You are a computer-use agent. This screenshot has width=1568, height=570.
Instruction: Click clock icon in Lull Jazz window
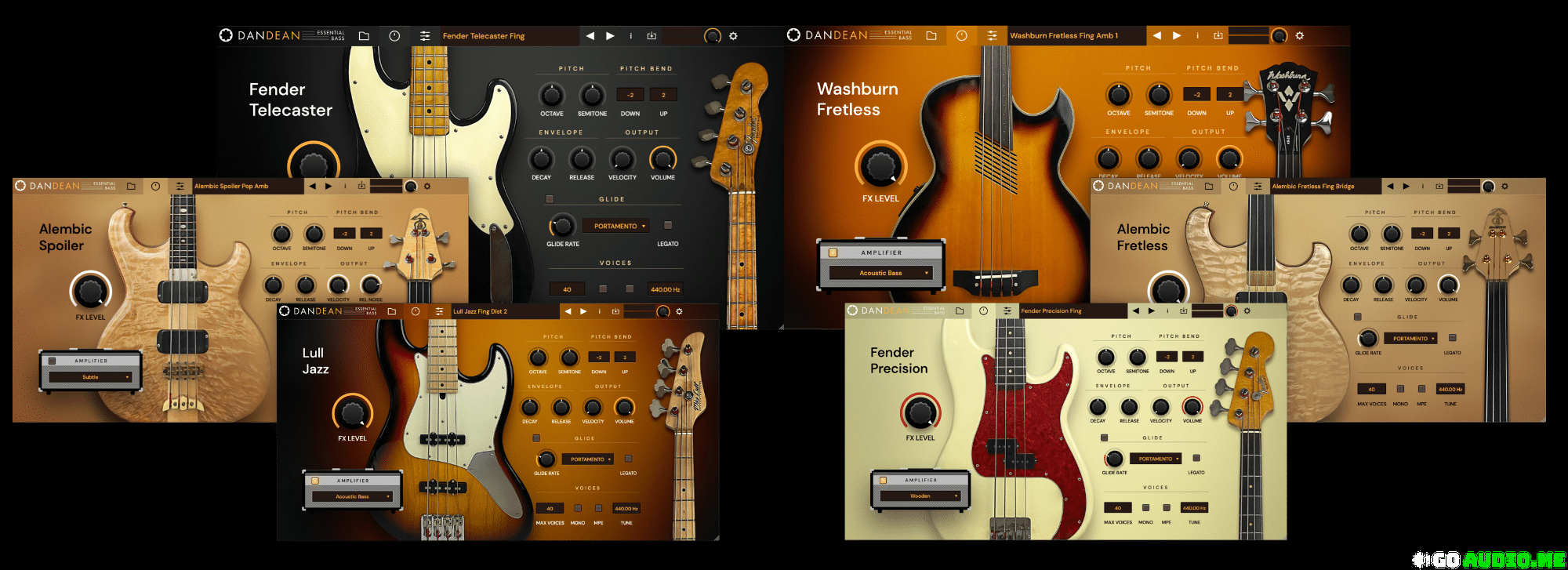[x=416, y=311]
